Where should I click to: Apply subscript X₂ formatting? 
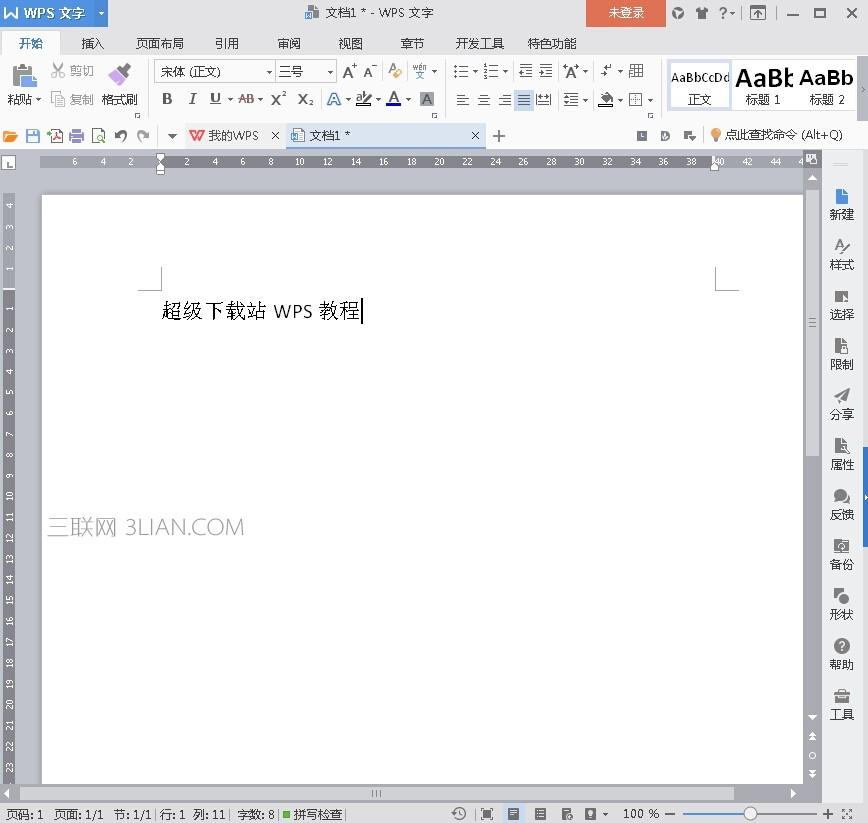click(305, 99)
